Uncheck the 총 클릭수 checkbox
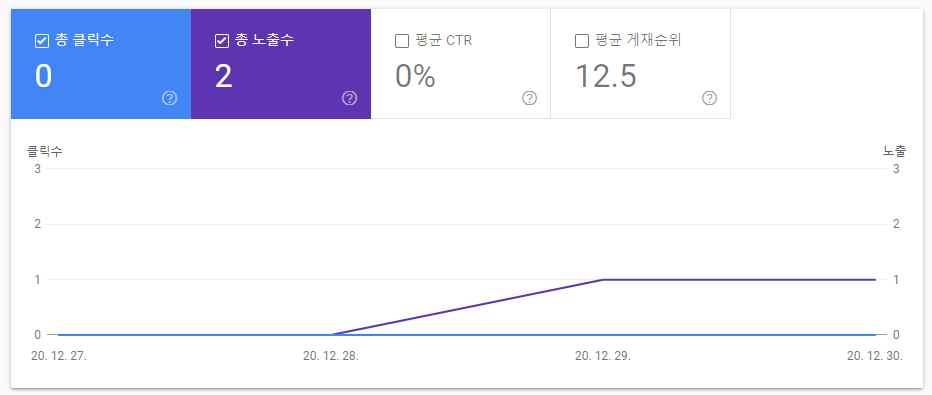This screenshot has width=932, height=395. 42,41
